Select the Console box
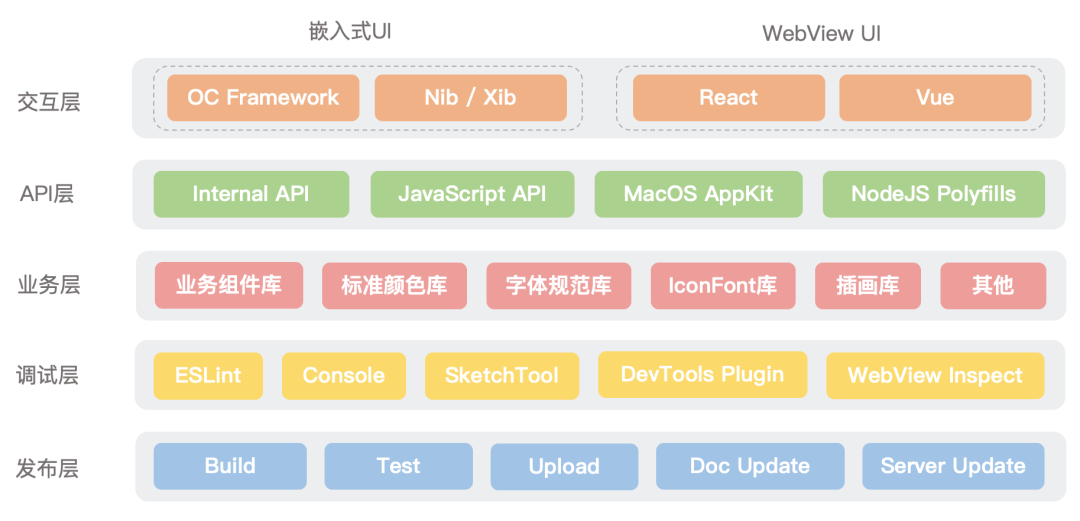This screenshot has height=521, width=1080. (x=344, y=376)
